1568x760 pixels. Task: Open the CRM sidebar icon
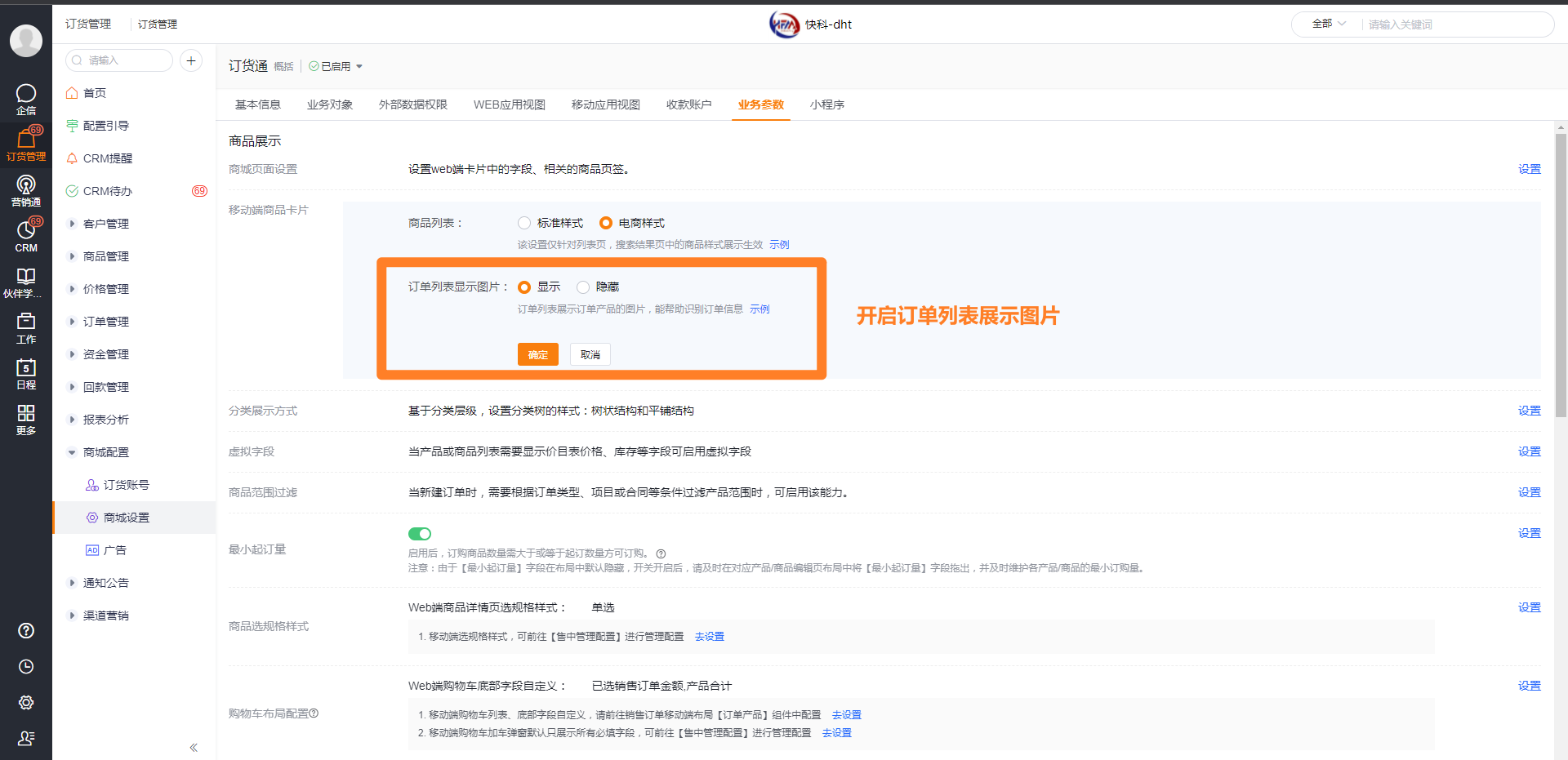26,237
